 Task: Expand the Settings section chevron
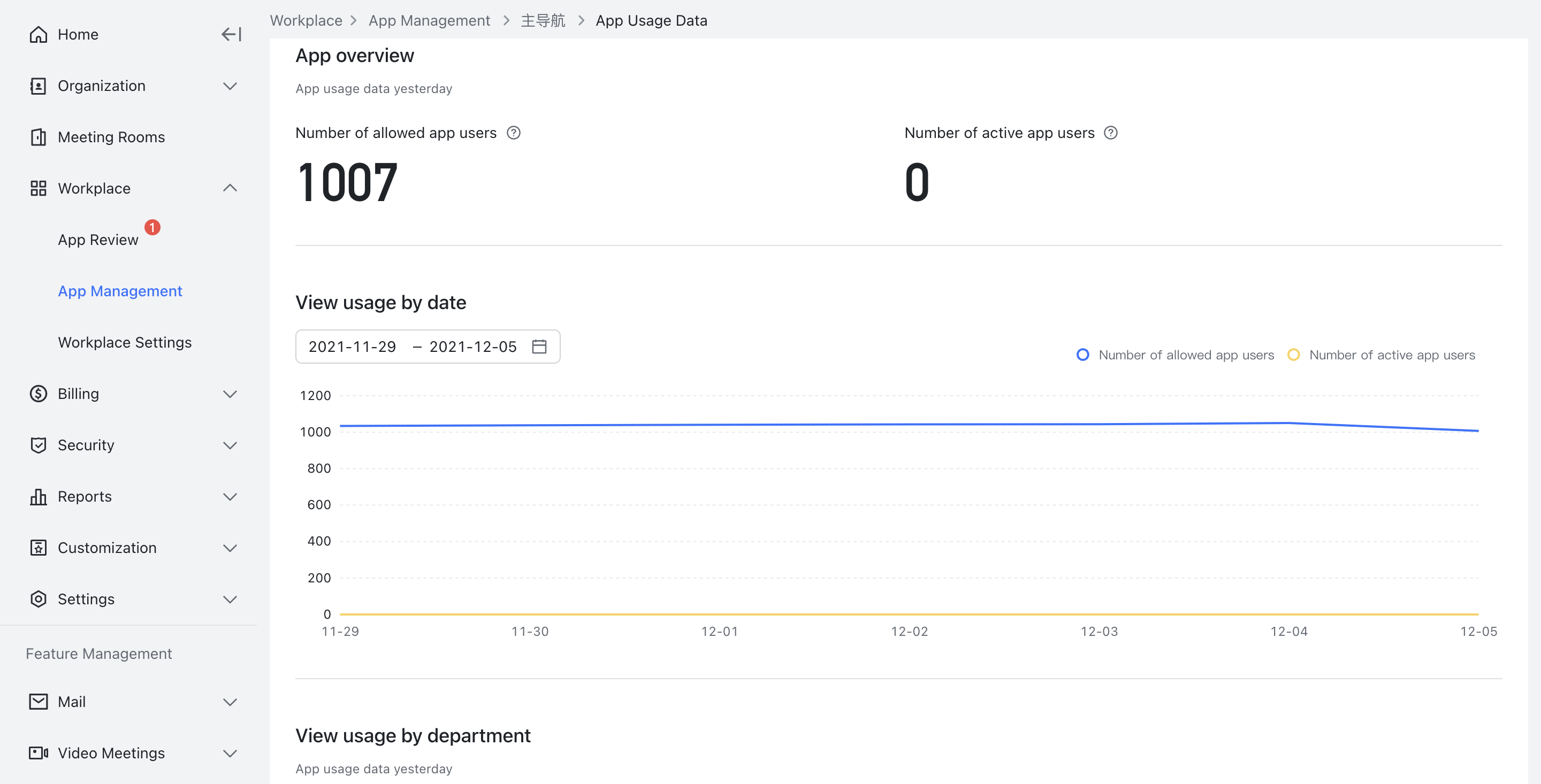[x=230, y=599]
